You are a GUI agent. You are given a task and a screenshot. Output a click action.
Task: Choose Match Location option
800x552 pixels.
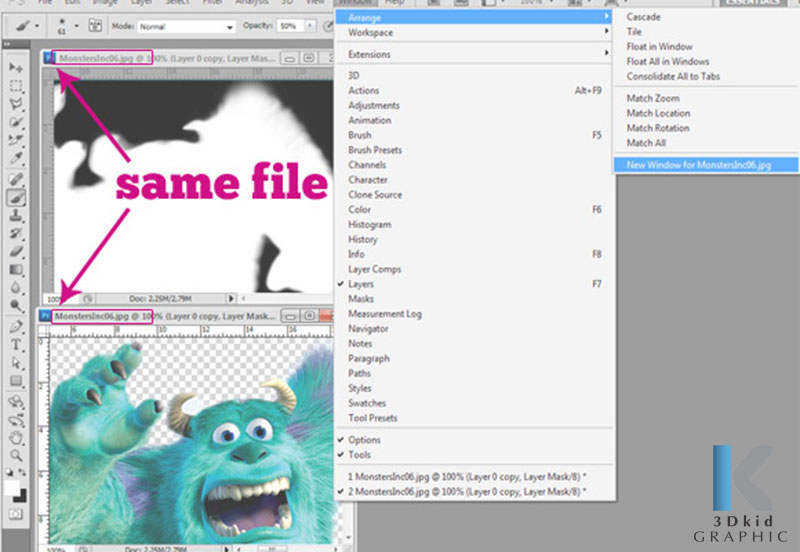coord(706,113)
